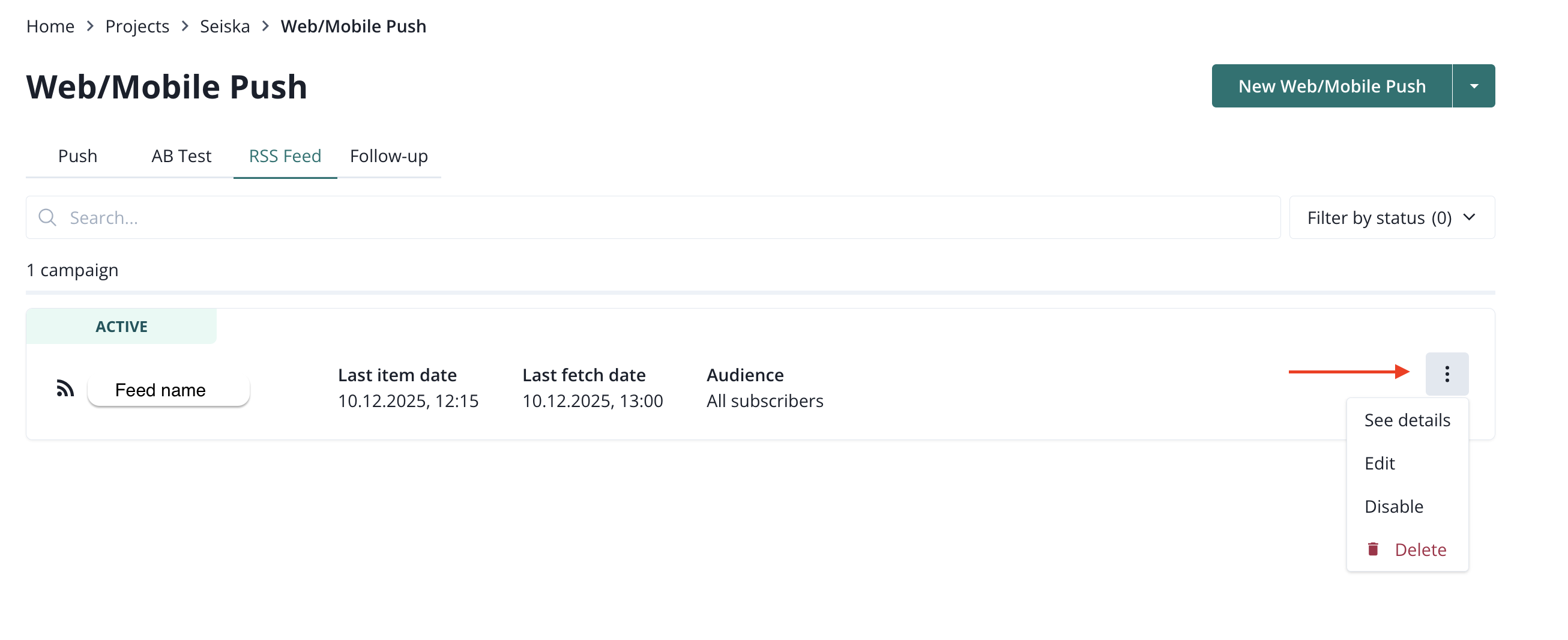This screenshot has height=640, width=1568.
Task: Go to Home in the breadcrumb
Action: point(50,26)
